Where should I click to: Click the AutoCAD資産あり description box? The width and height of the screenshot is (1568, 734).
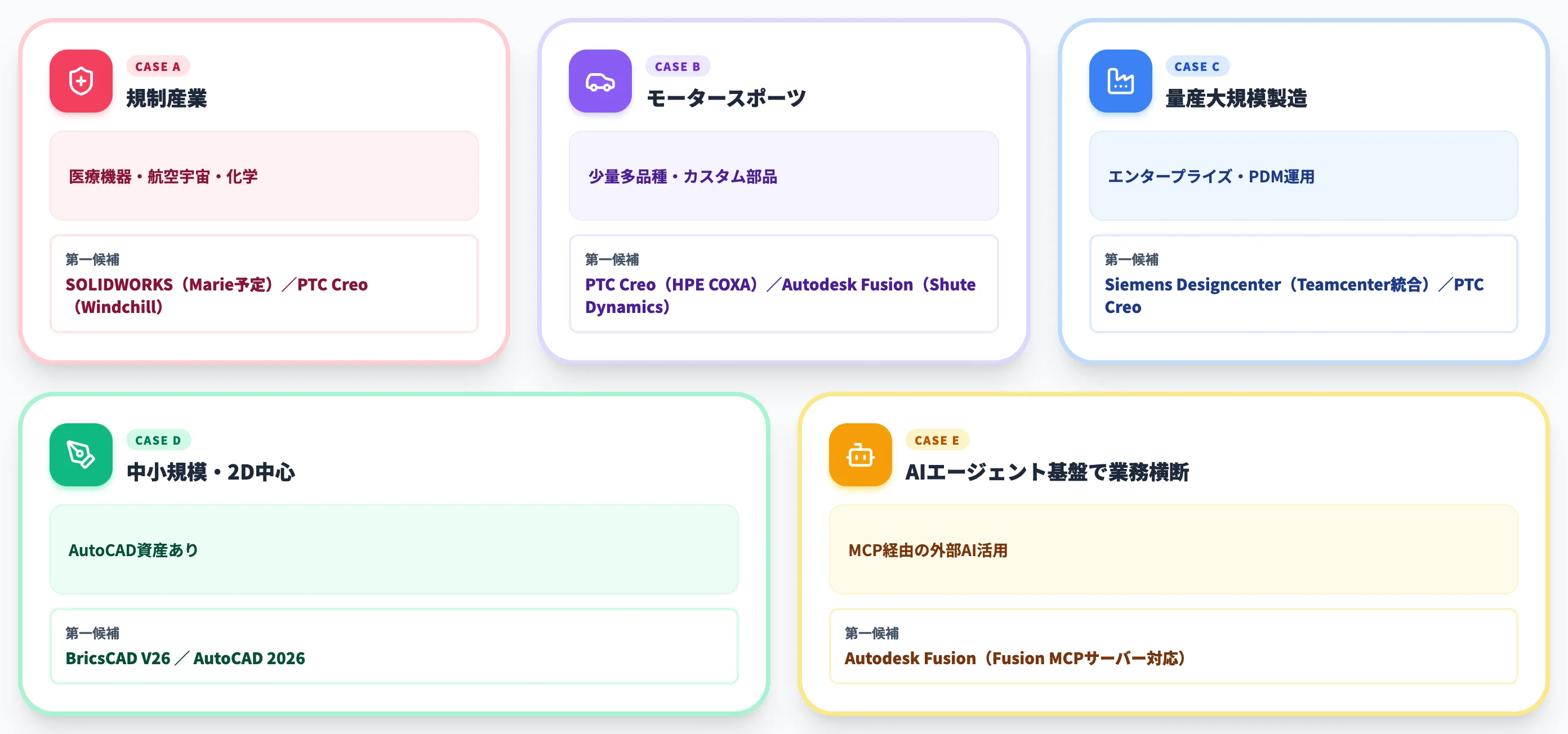[394, 550]
